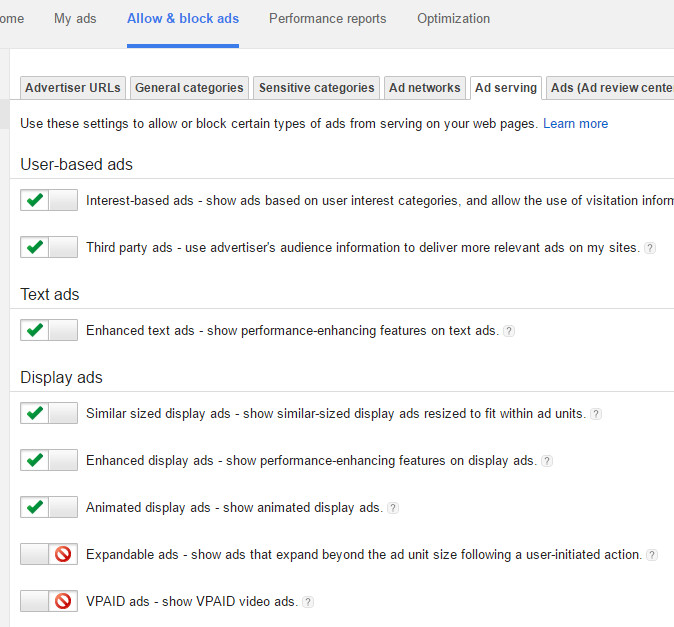Switch to the Sensitive categories tab

(316, 88)
